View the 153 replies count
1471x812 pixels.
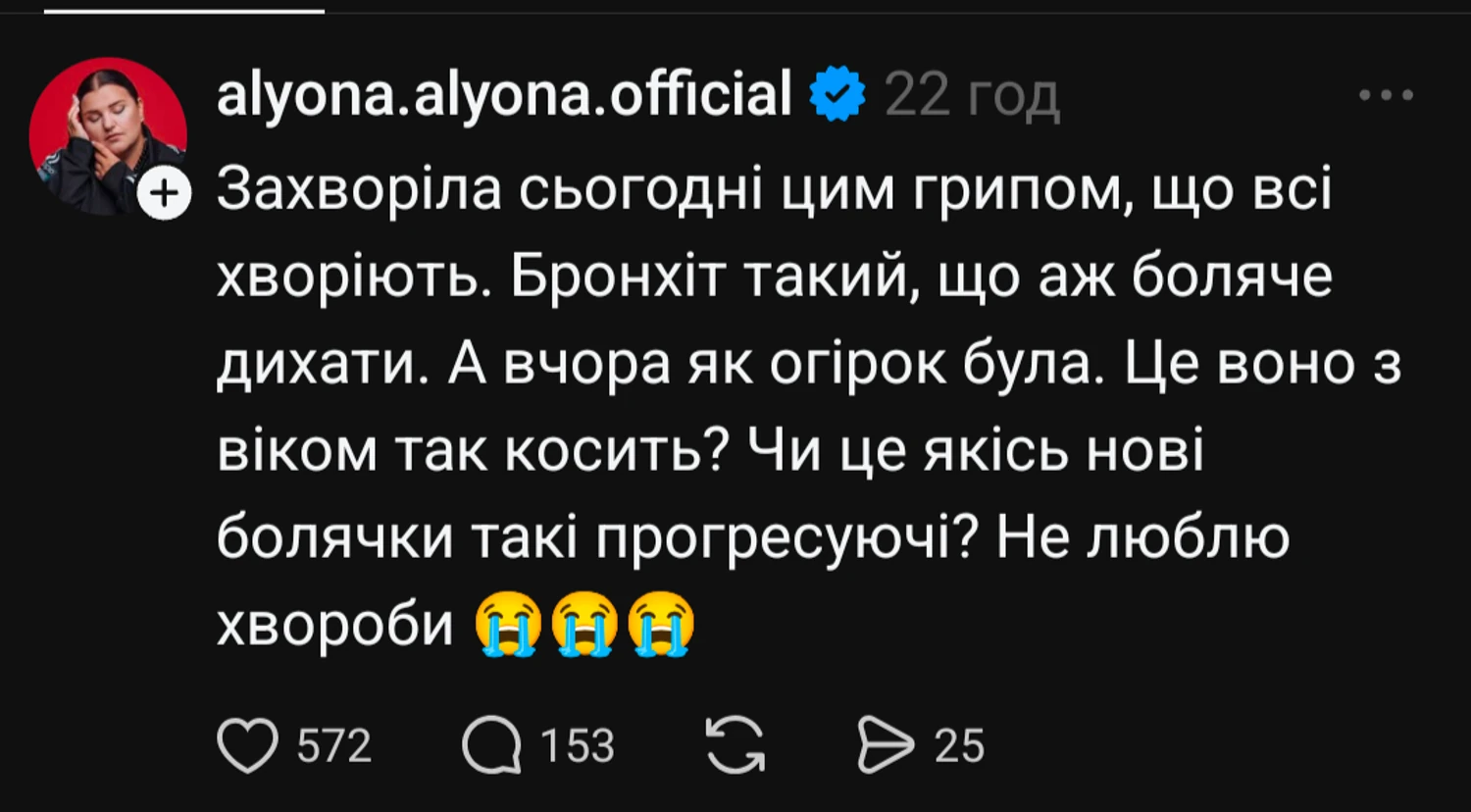(579, 746)
